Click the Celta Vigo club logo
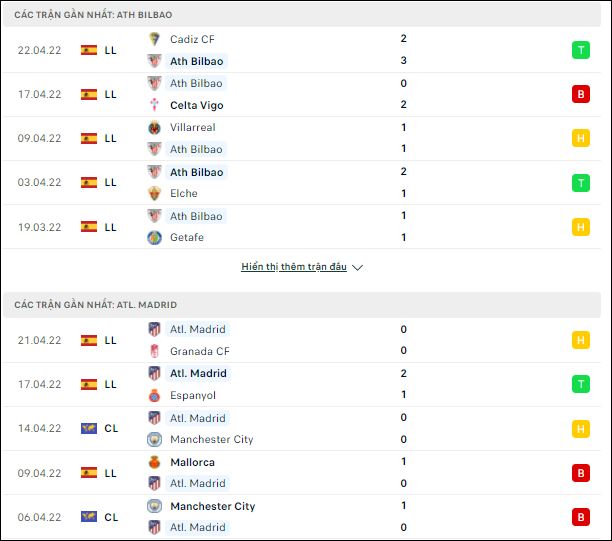This screenshot has height=541, width=612. coord(155,105)
